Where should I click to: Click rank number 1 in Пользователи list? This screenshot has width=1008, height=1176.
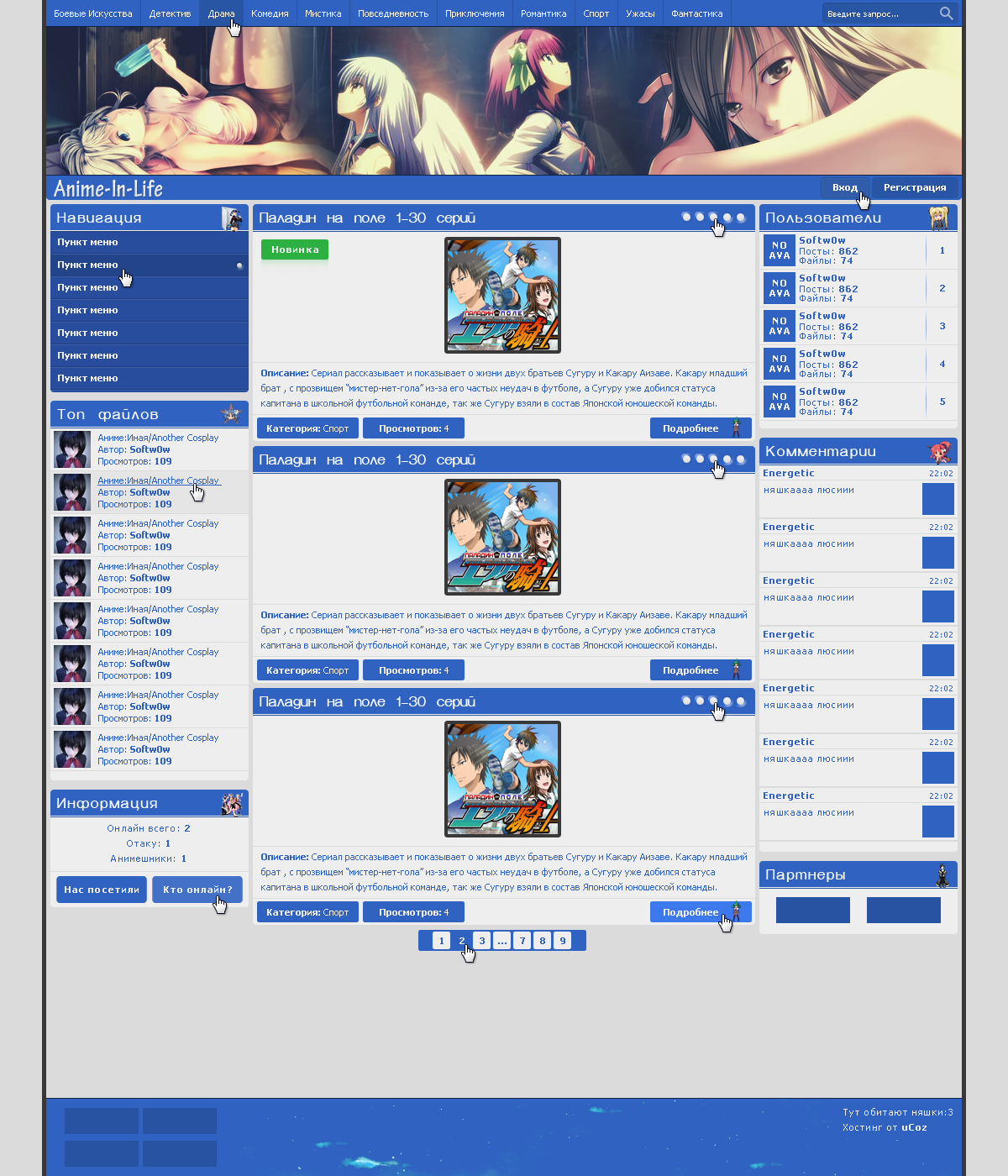(x=942, y=250)
